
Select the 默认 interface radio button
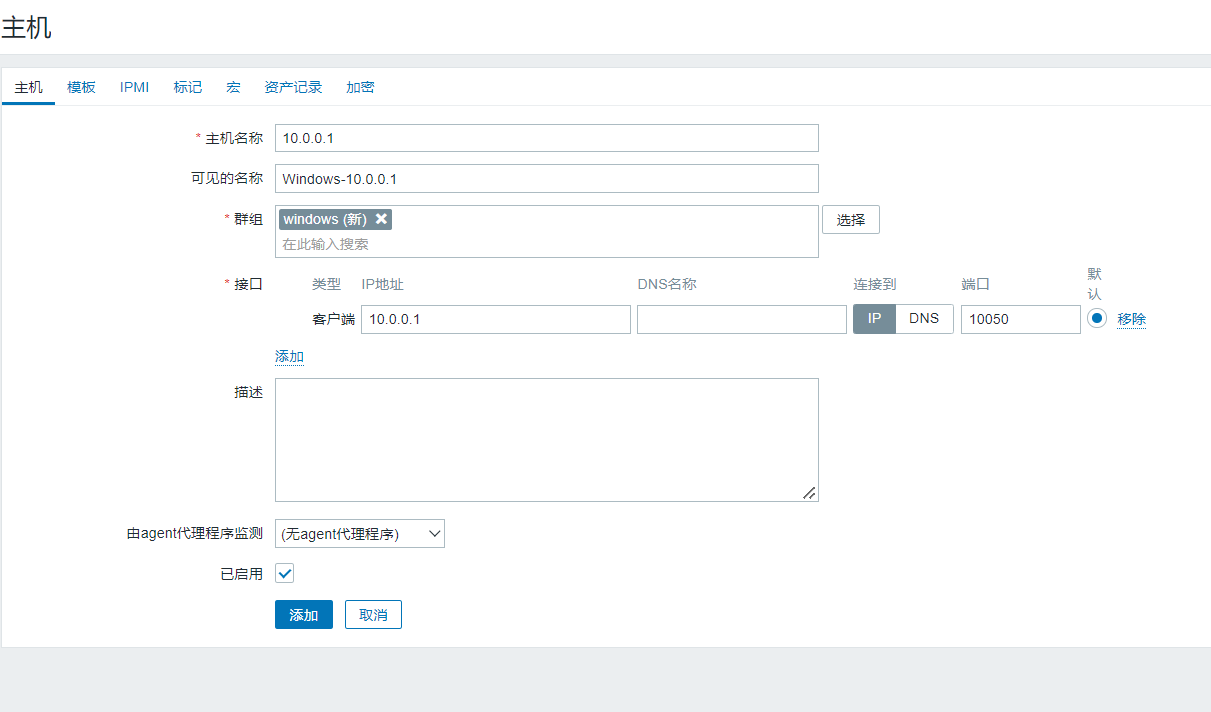click(1097, 319)
